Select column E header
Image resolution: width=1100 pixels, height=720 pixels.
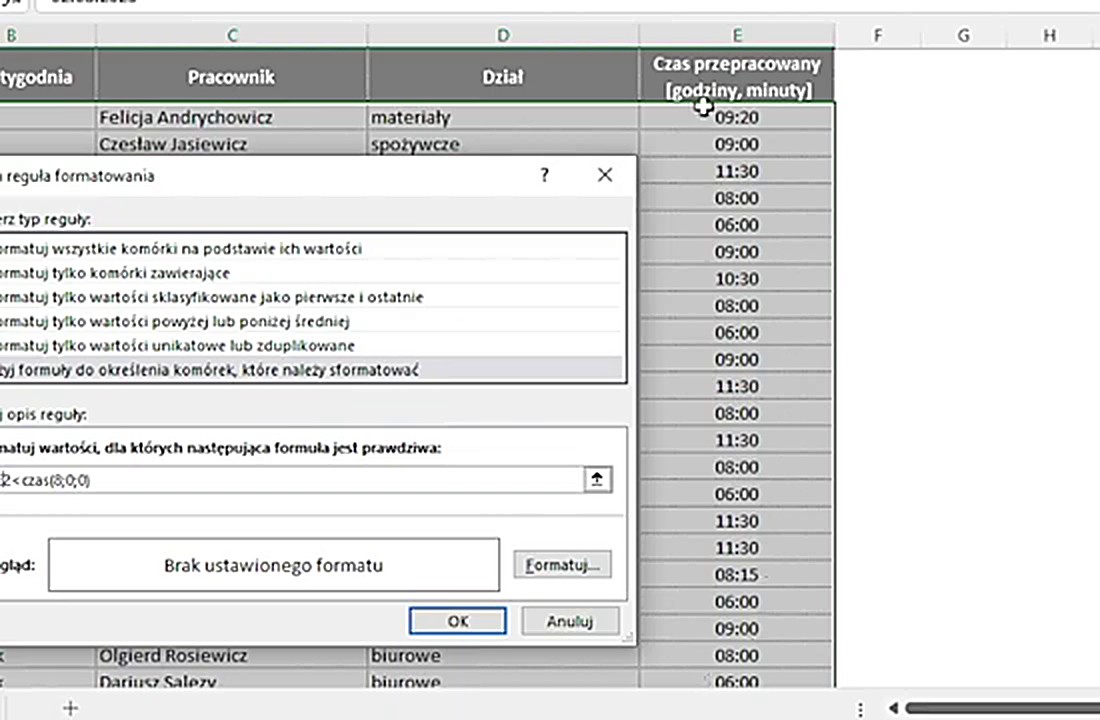coord(736,35)
